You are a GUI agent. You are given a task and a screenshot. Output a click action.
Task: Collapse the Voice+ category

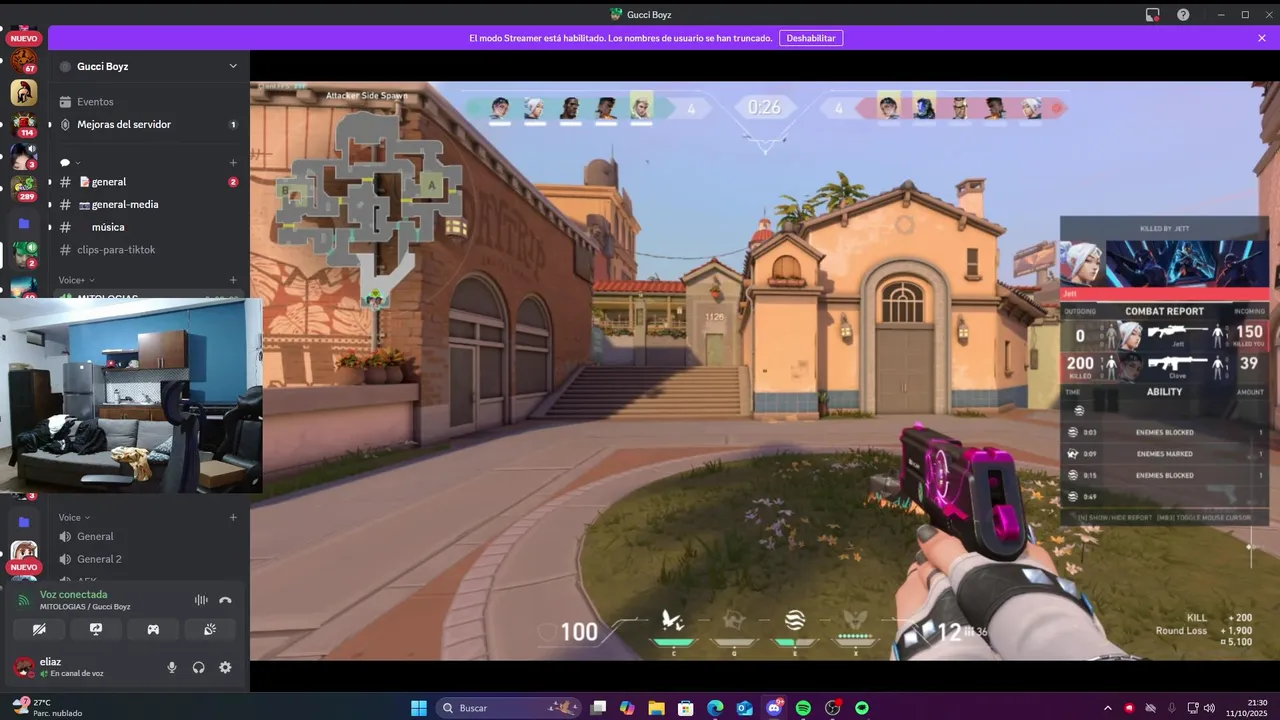tap(76, 280)
